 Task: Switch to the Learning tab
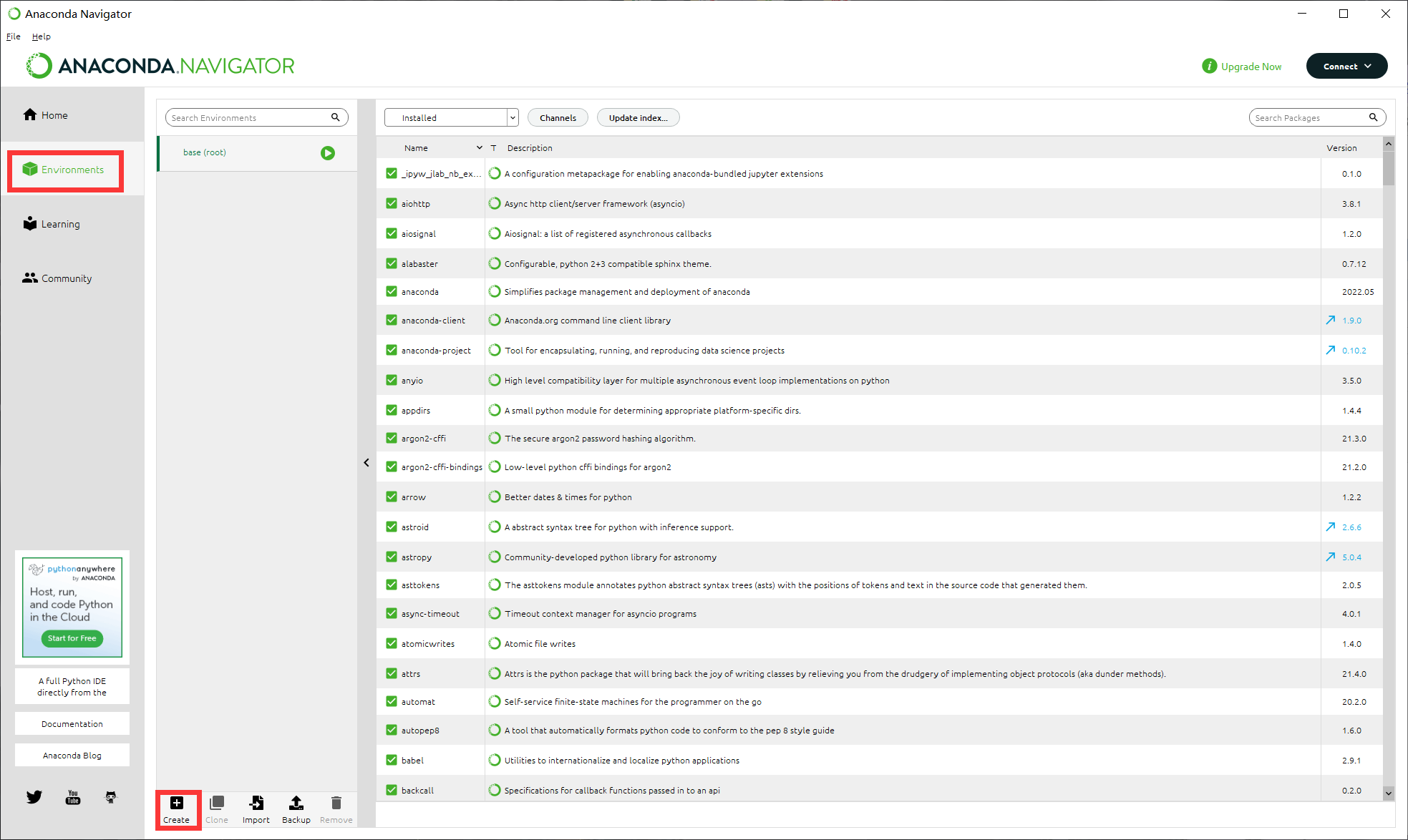[x=60, y=224]
